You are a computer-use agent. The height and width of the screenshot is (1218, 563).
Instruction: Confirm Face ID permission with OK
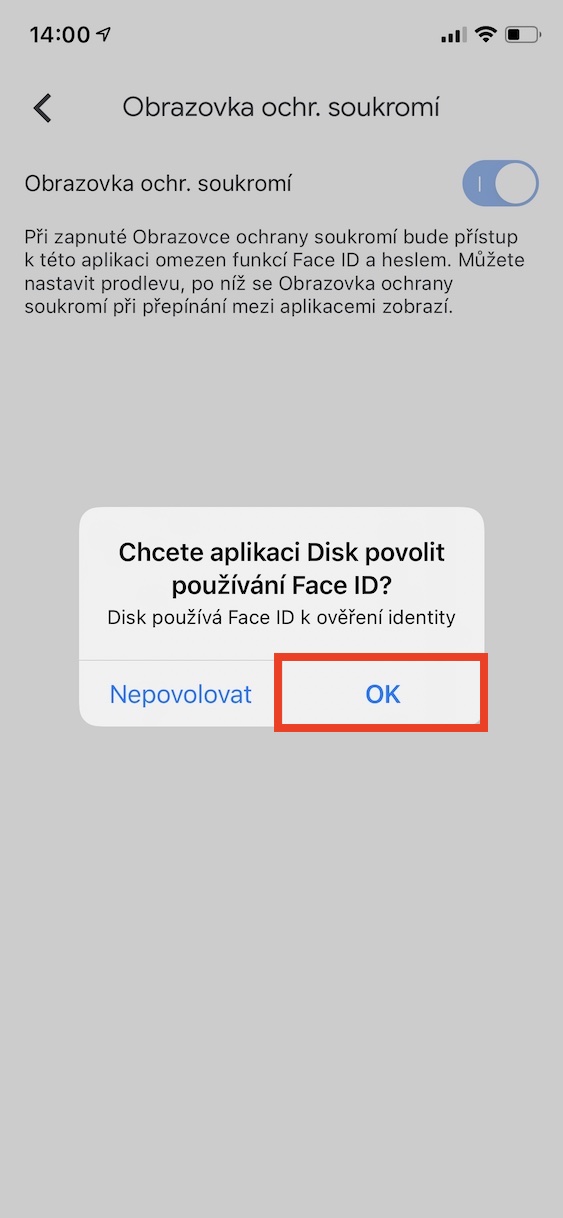(x=383, y=693)
